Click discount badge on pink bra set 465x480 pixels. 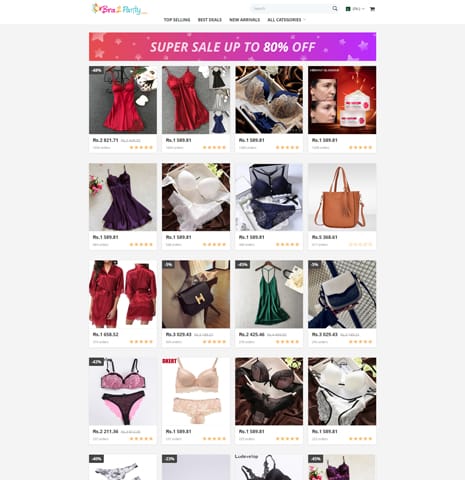click(x=96, y=362)
